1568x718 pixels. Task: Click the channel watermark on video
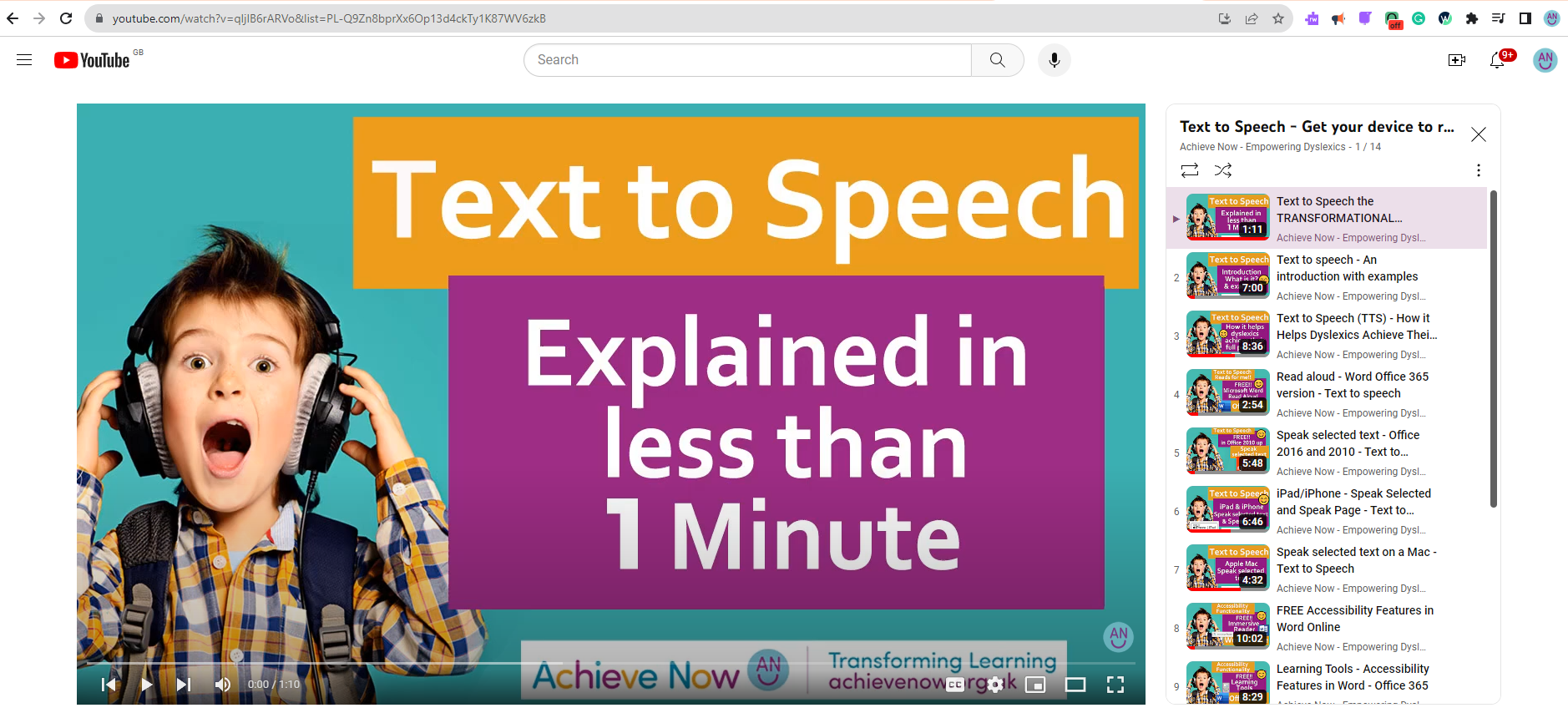pyautogui.click(x=1119, y=637)
